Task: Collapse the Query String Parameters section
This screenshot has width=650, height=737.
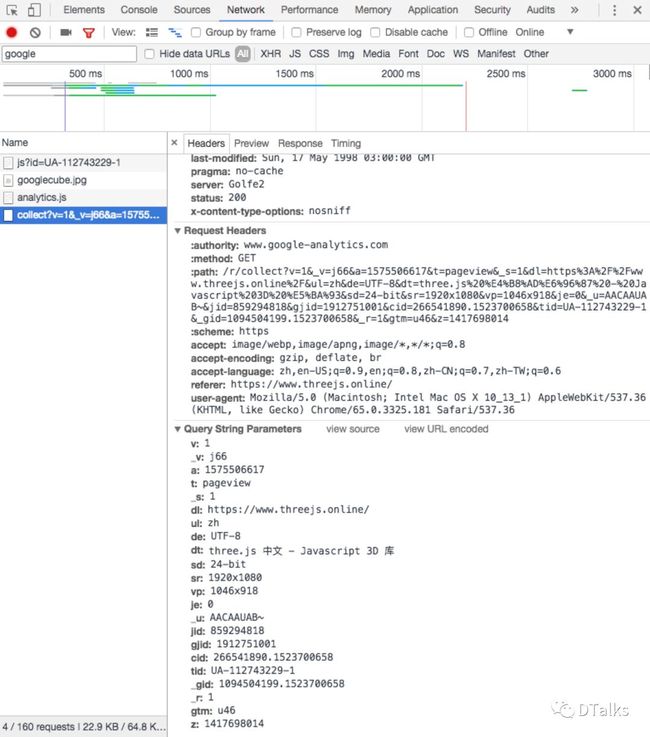Action: tap(178, 429)
